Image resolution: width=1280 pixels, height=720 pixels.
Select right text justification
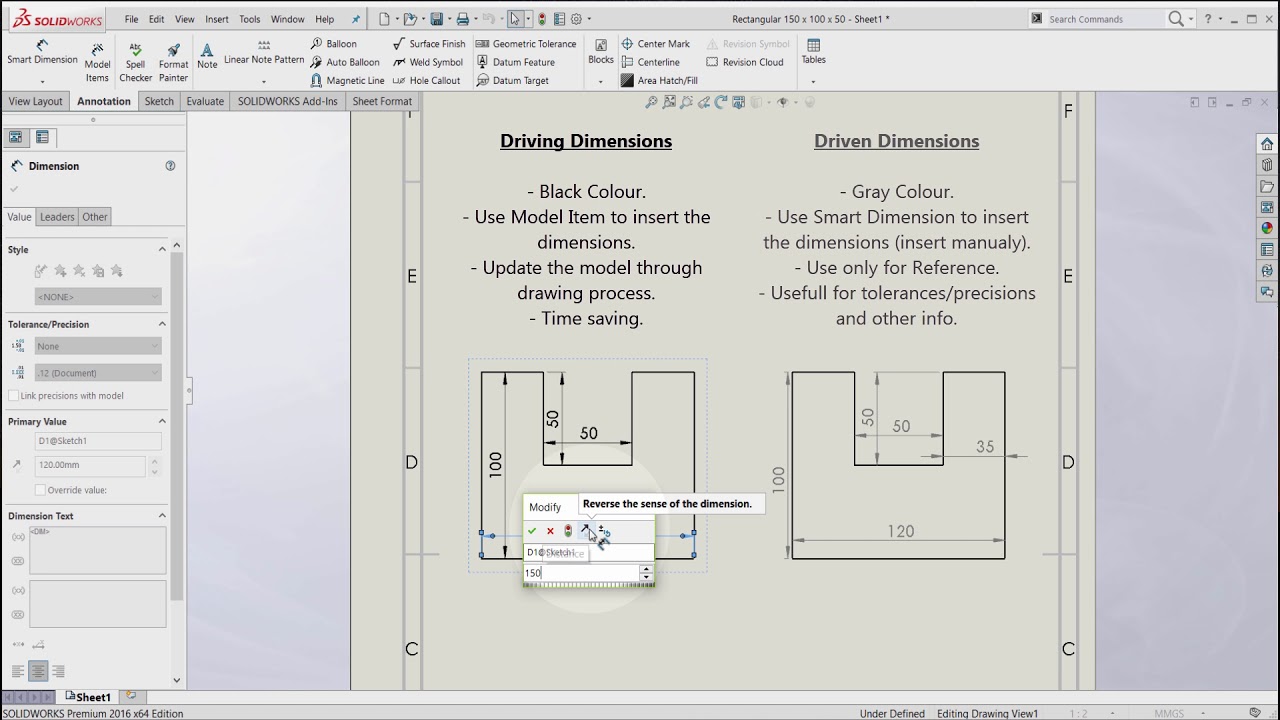58,671
